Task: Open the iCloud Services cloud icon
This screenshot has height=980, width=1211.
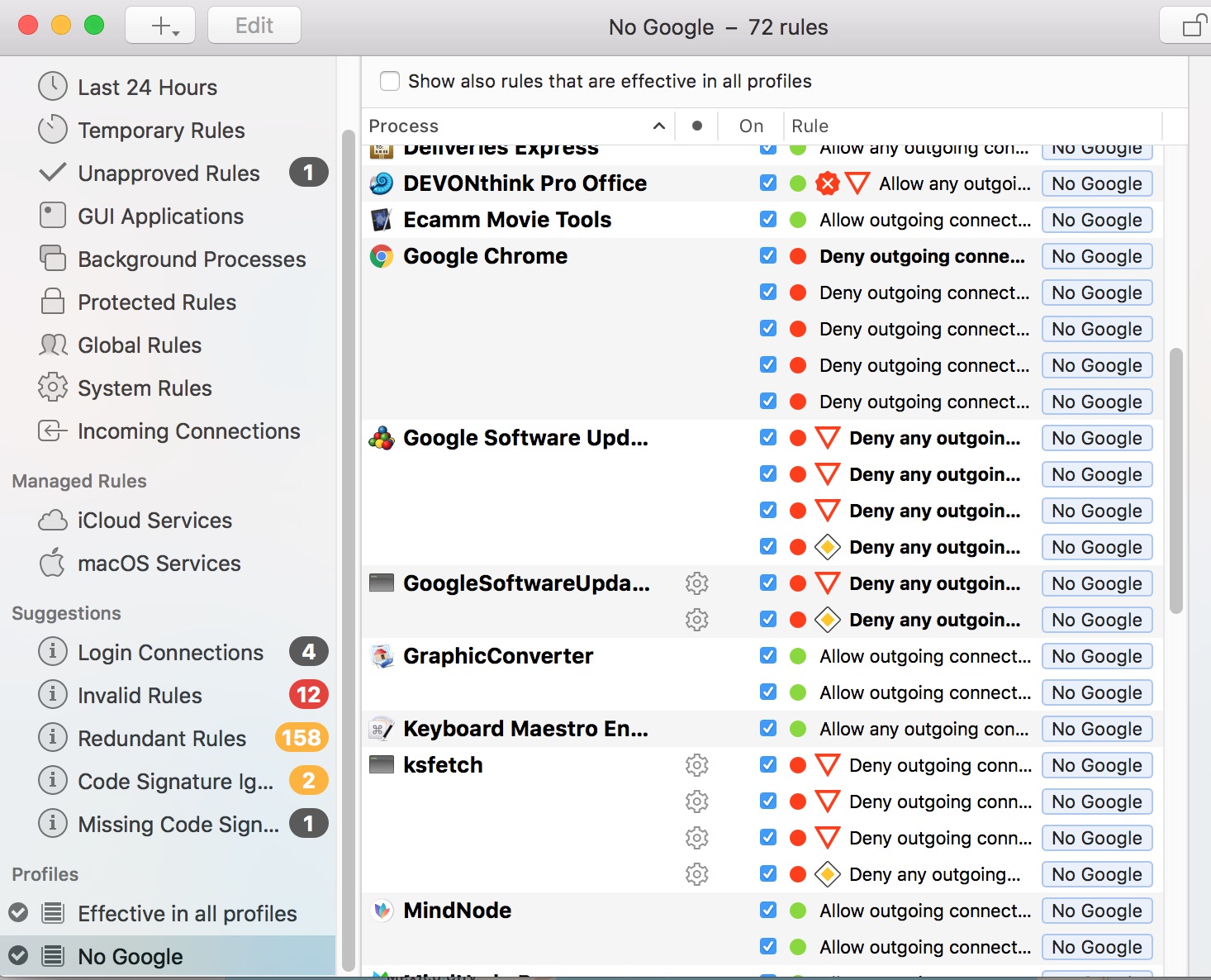Action: point(53,520)
